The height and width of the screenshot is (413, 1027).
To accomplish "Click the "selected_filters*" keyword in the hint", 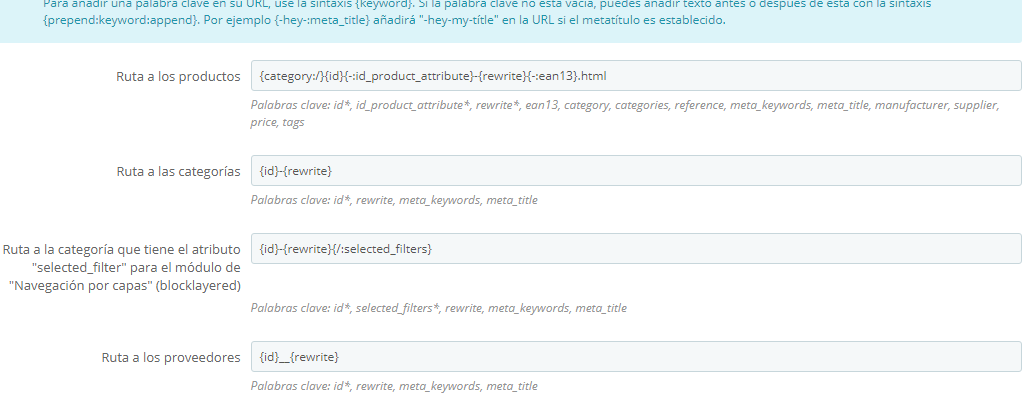I will pos(398,308).
